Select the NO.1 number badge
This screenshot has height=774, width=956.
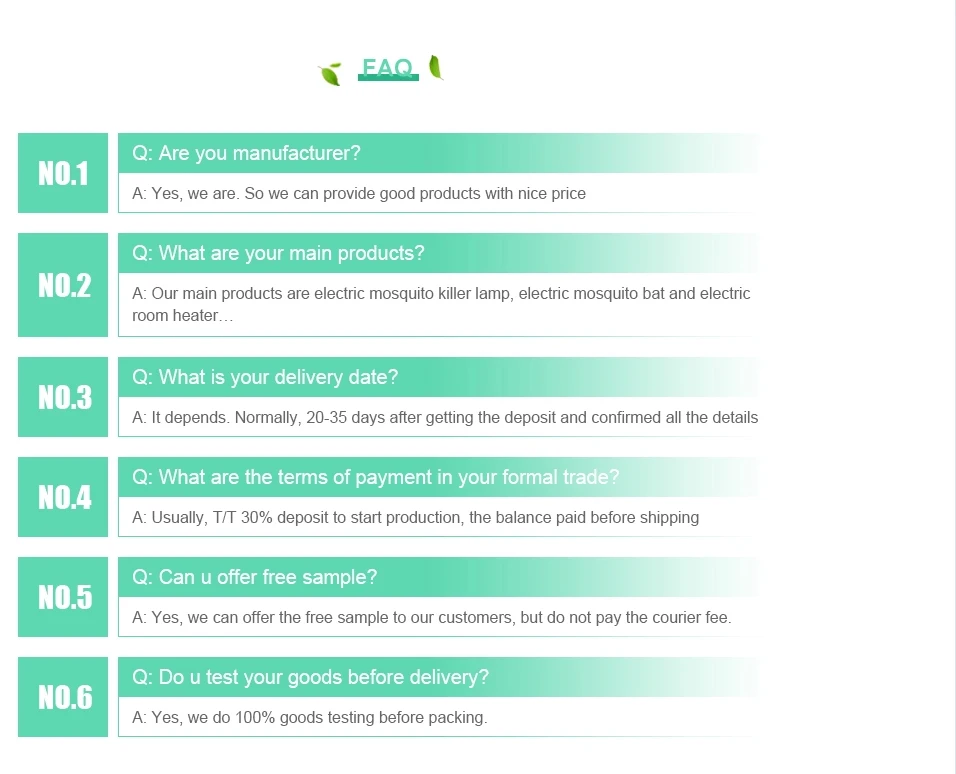click(63, 173)
